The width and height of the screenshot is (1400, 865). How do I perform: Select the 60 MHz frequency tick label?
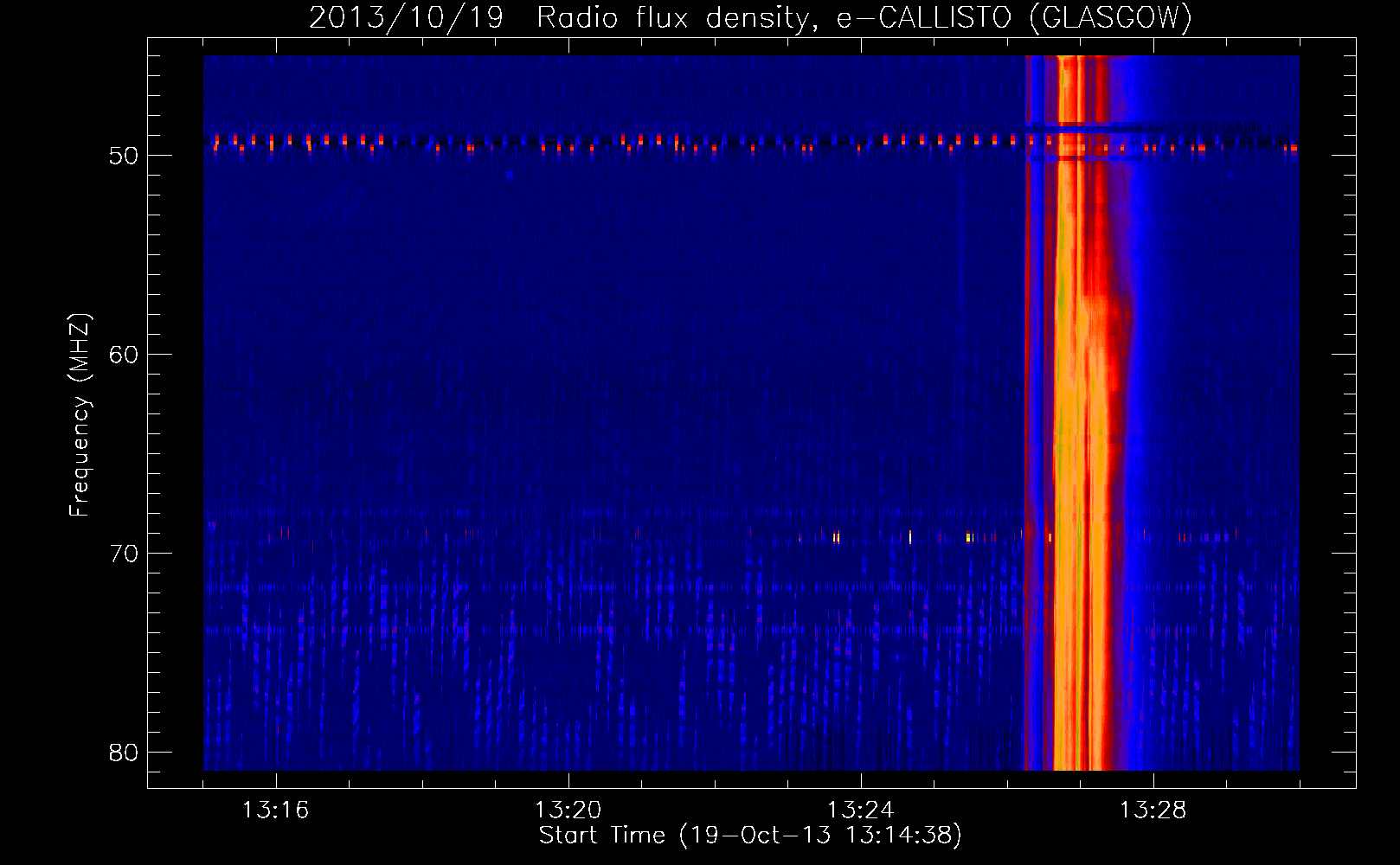[124, 355]
